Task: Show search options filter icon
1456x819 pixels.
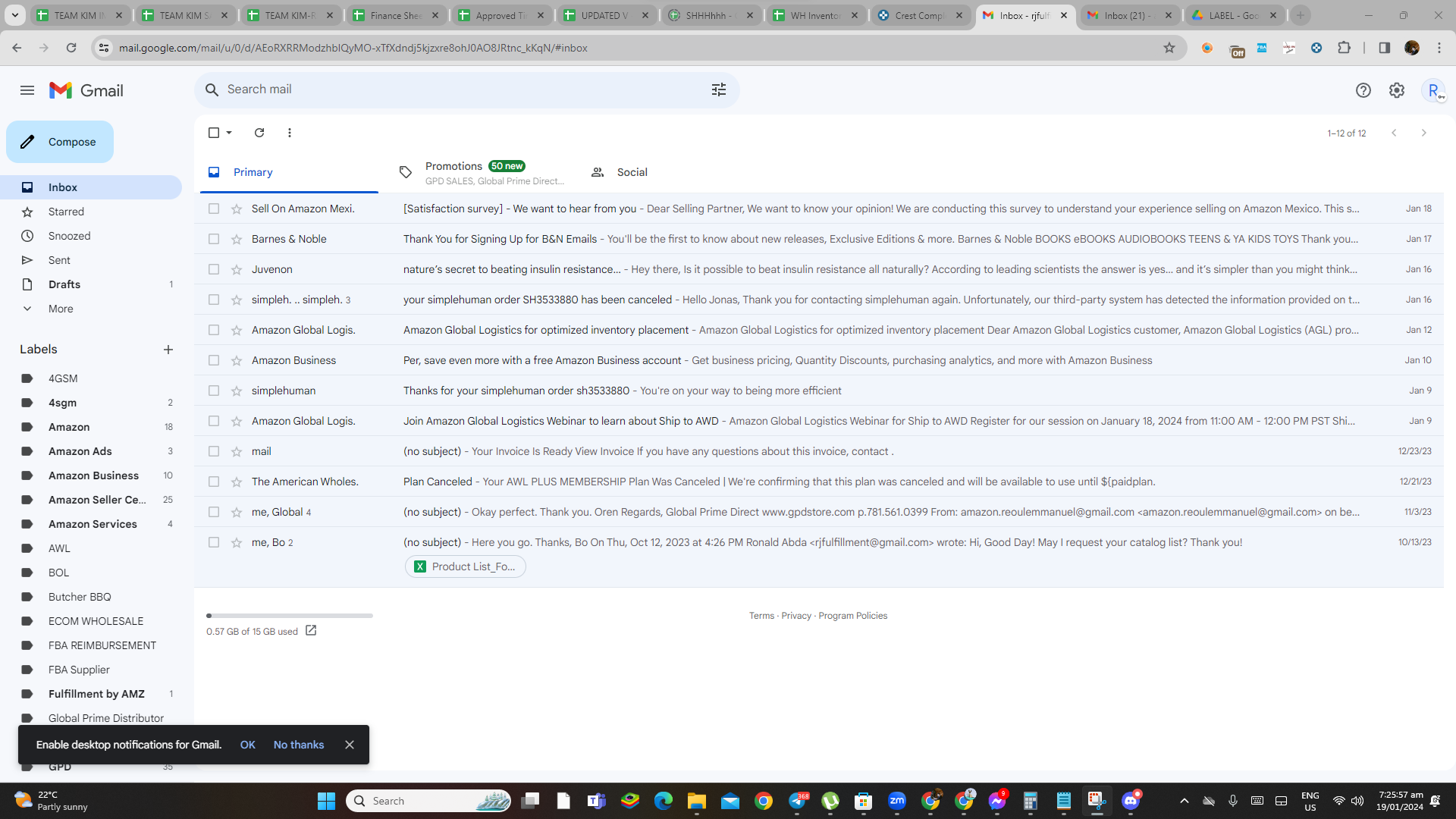Action: coord(718,89)
